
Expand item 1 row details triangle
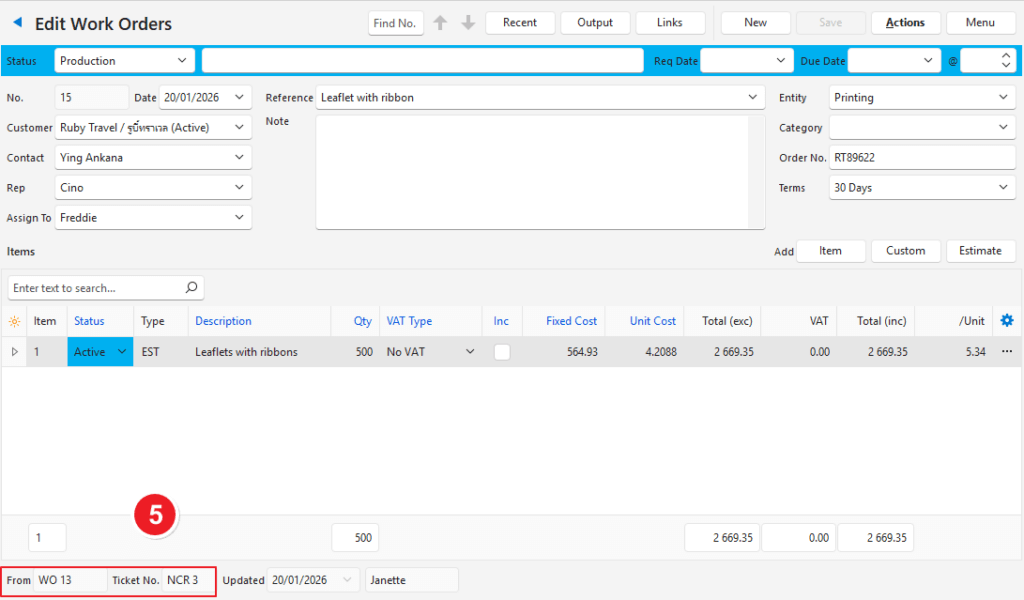coord(14,352)
